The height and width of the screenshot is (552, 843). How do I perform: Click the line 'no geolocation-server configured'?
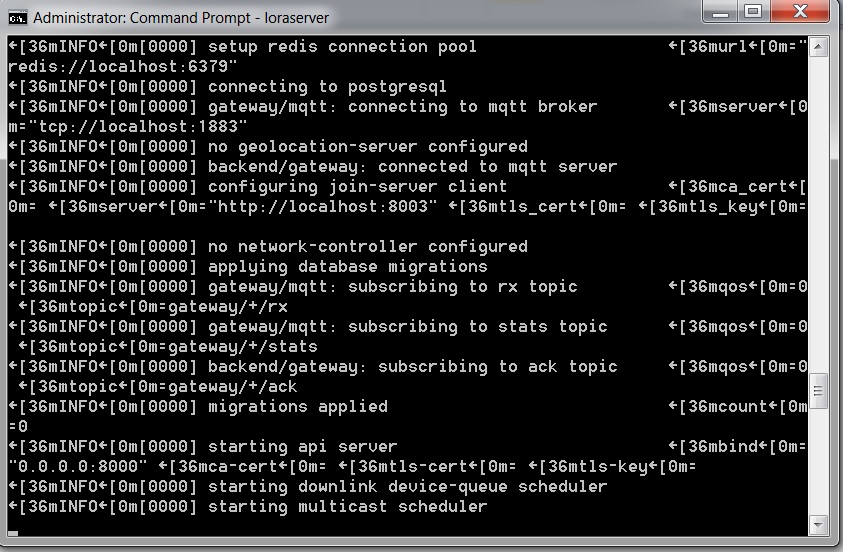(x=368, y=147)
